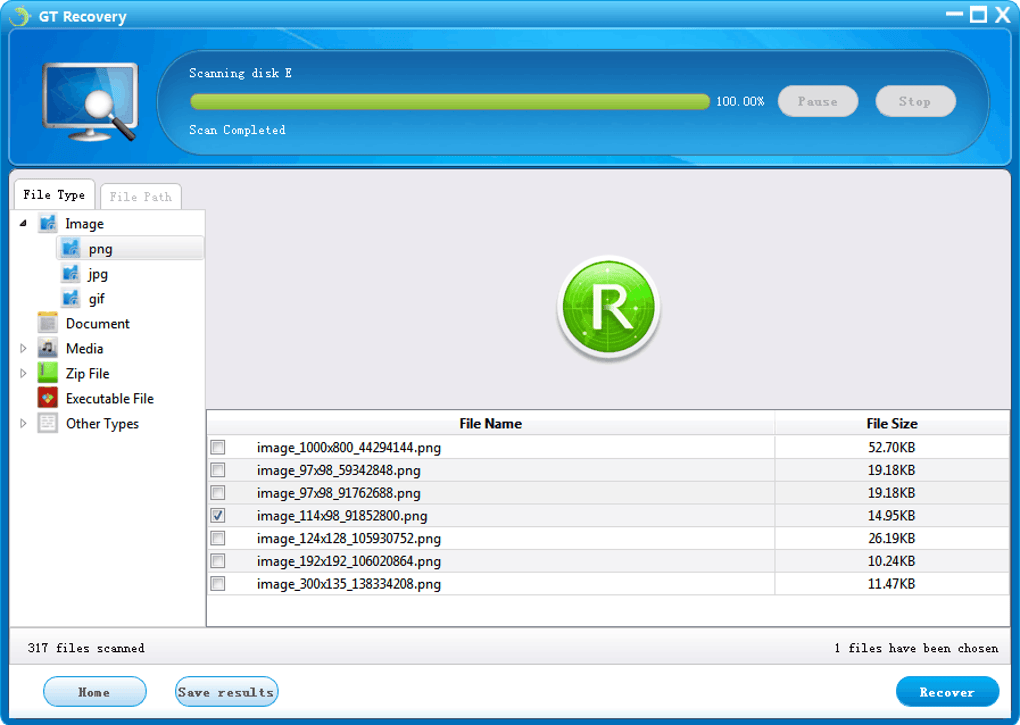This screenshot has height=725, width=1020.
Task: Click the png file type icon
Action: [x=70, y=248]
